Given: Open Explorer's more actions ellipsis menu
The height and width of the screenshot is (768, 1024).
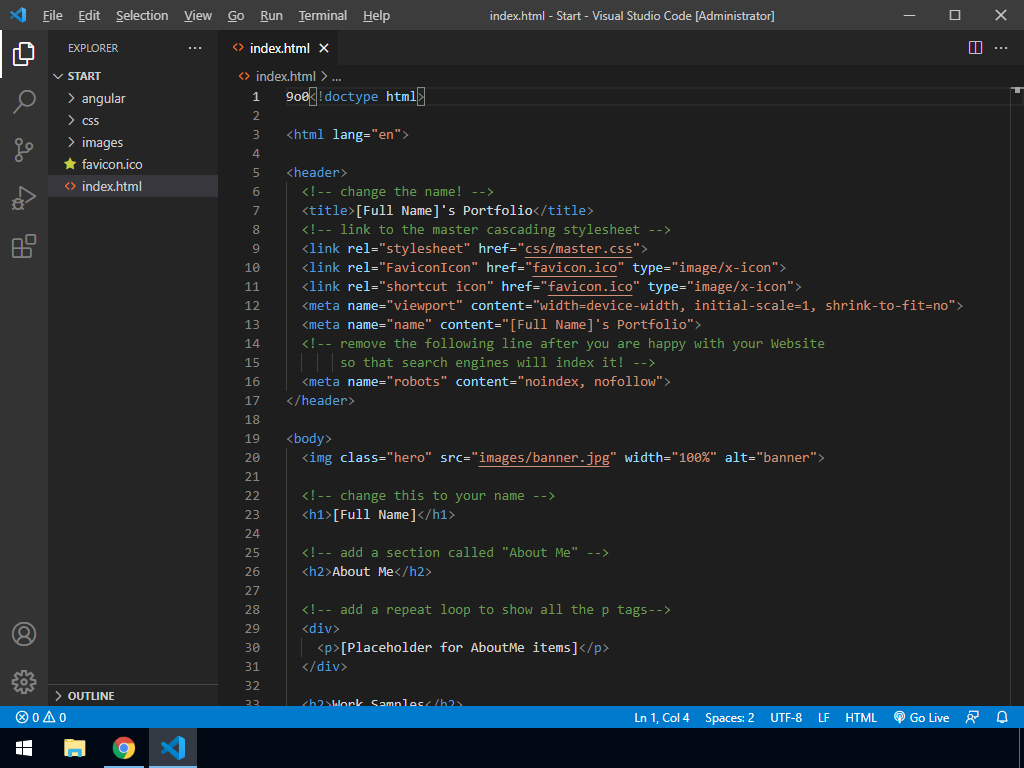Looking at the screenshot, I should point(194,48).
